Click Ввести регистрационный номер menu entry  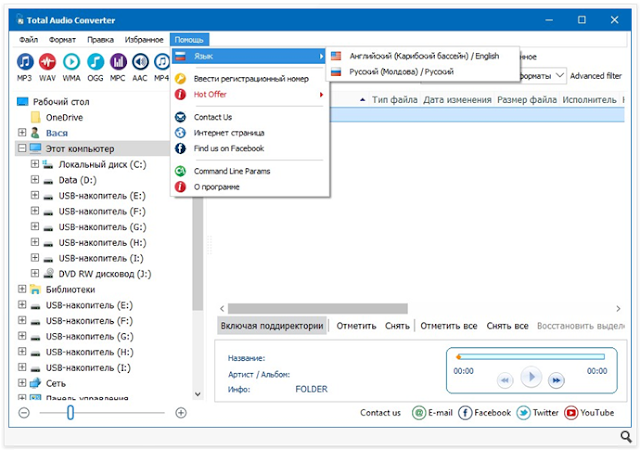(249, 79)
